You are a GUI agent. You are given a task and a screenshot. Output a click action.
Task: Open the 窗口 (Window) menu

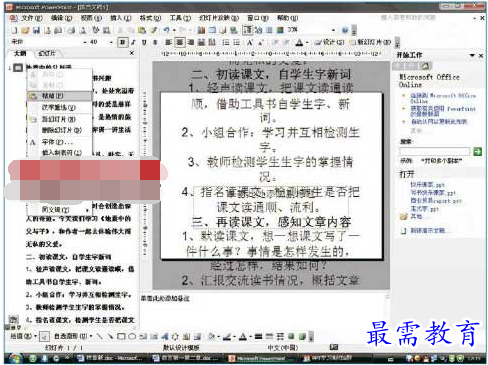[x=258, y=18]
